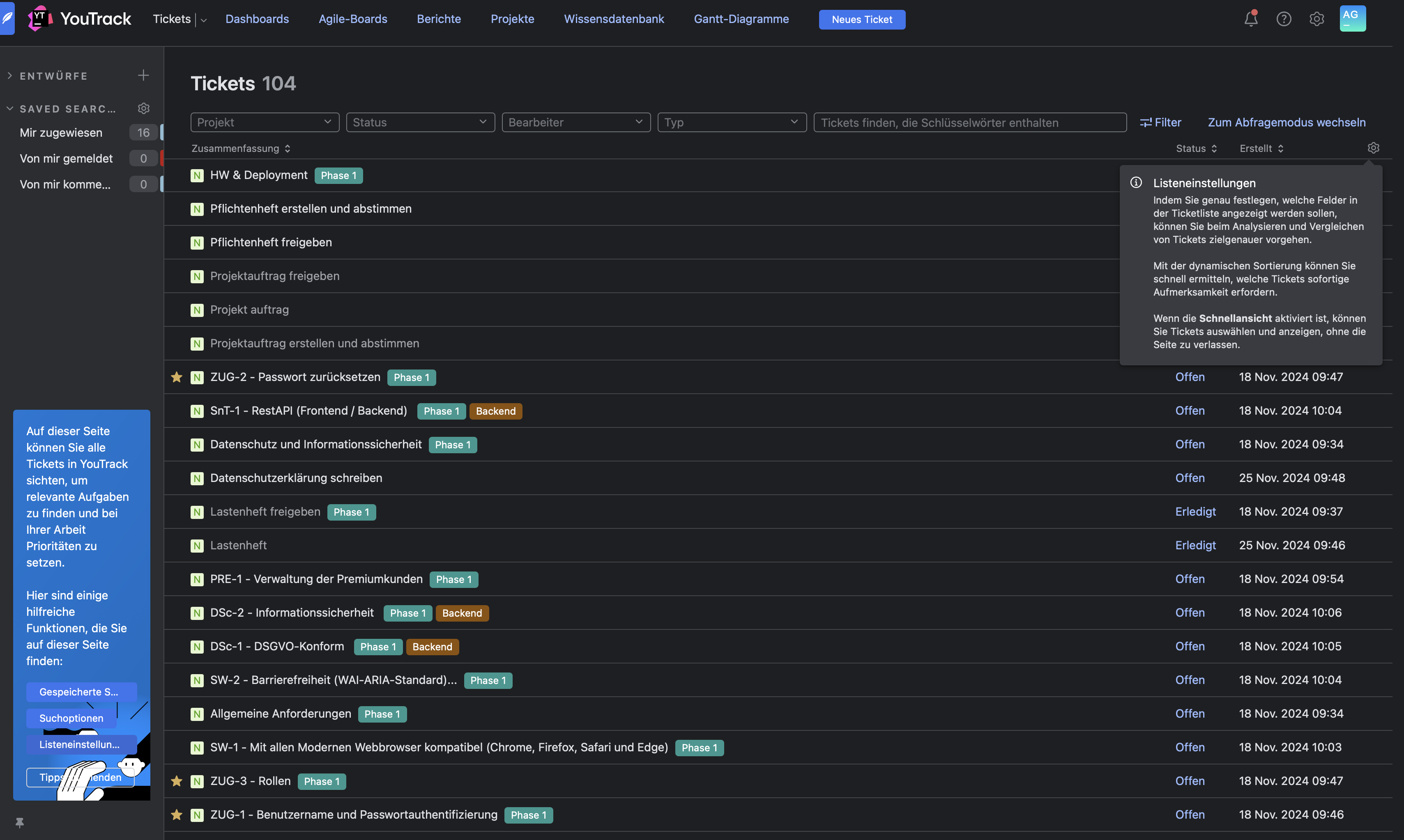Click the teal Phase 1 tag on HW & Deployment
The image size is (1404, 840).
pos(338,175)
